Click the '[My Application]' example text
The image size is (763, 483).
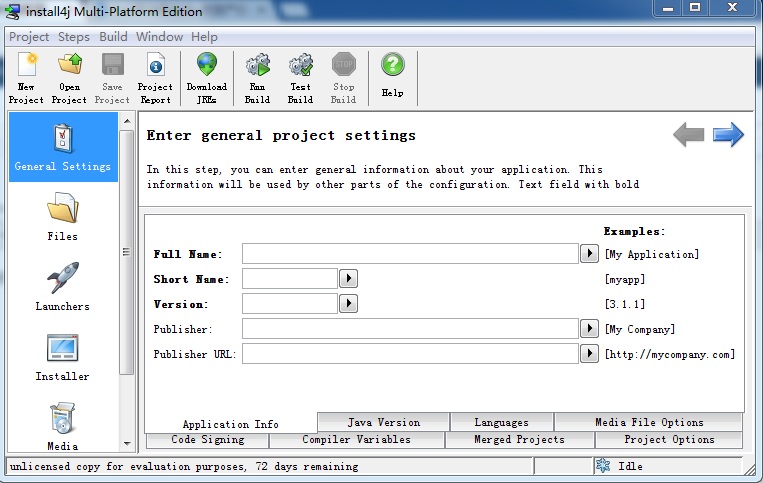point(652,254)
